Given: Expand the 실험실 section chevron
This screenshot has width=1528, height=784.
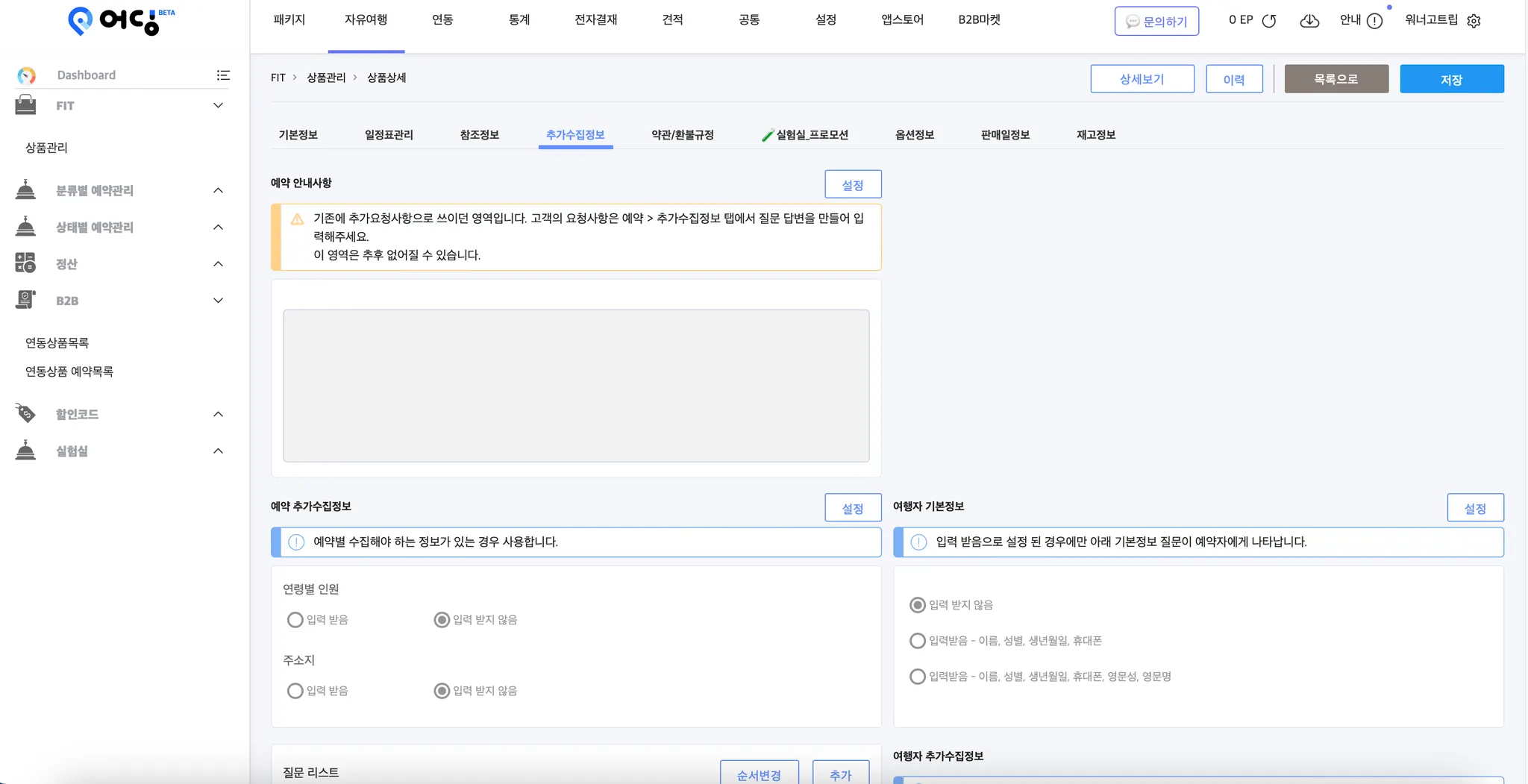Looking at the screenshot, I should 218,451.
